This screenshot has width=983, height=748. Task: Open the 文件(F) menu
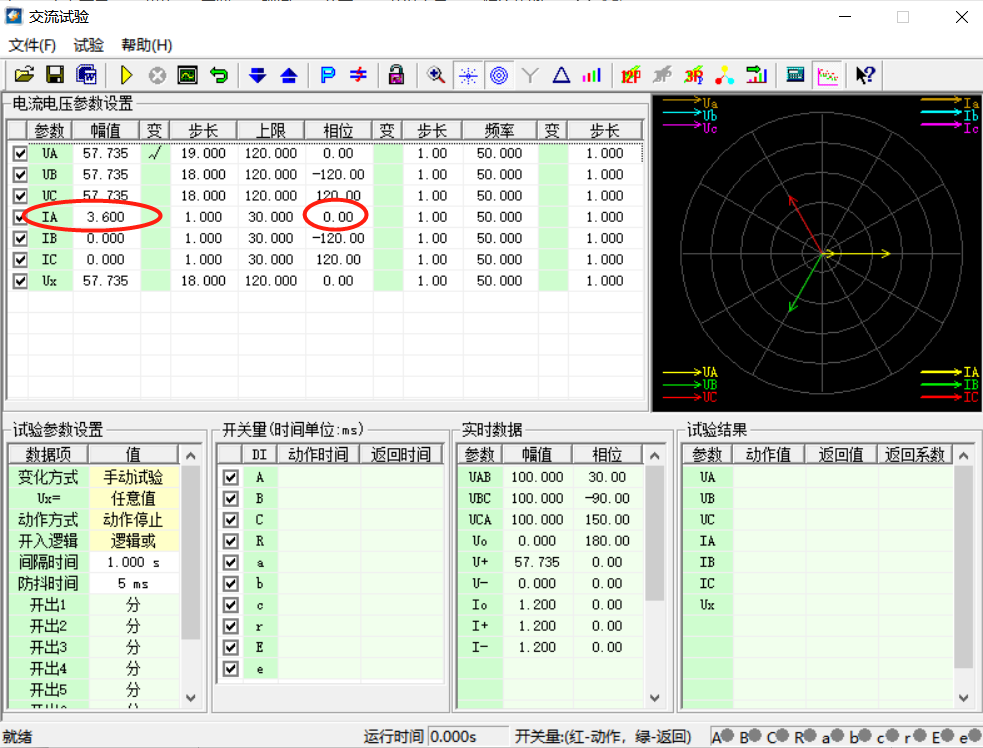pyautogui.click(x=32, y=45)
